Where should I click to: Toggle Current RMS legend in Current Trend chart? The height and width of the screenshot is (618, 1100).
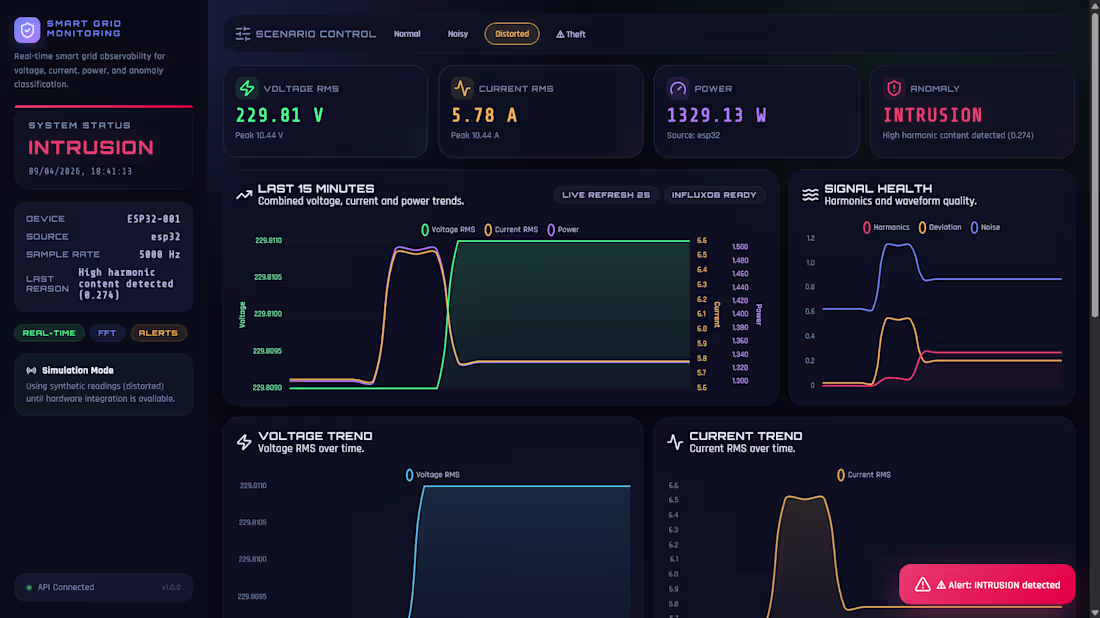pos(864,475)
